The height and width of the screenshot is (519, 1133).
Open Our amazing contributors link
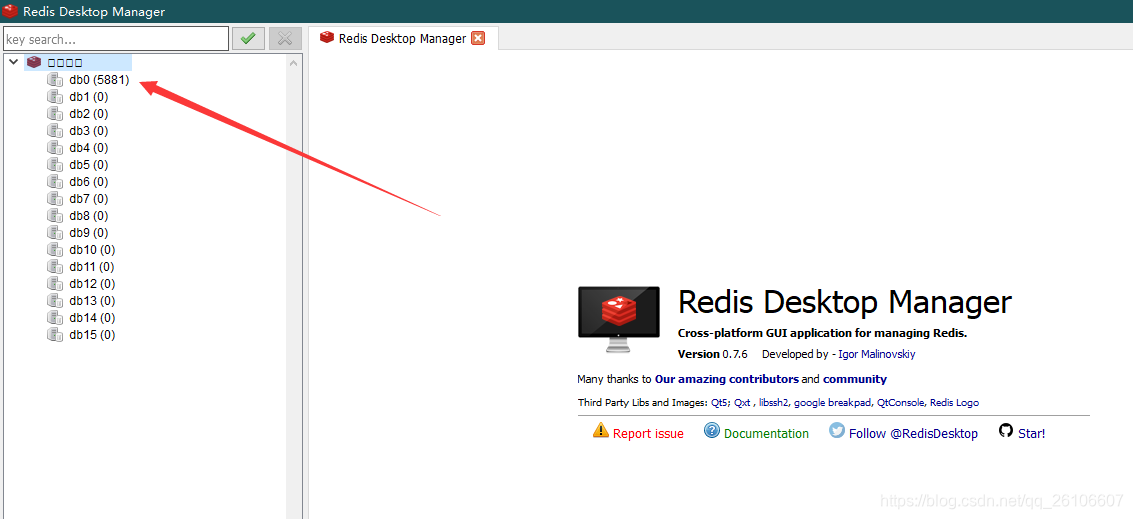coord(727,379)
